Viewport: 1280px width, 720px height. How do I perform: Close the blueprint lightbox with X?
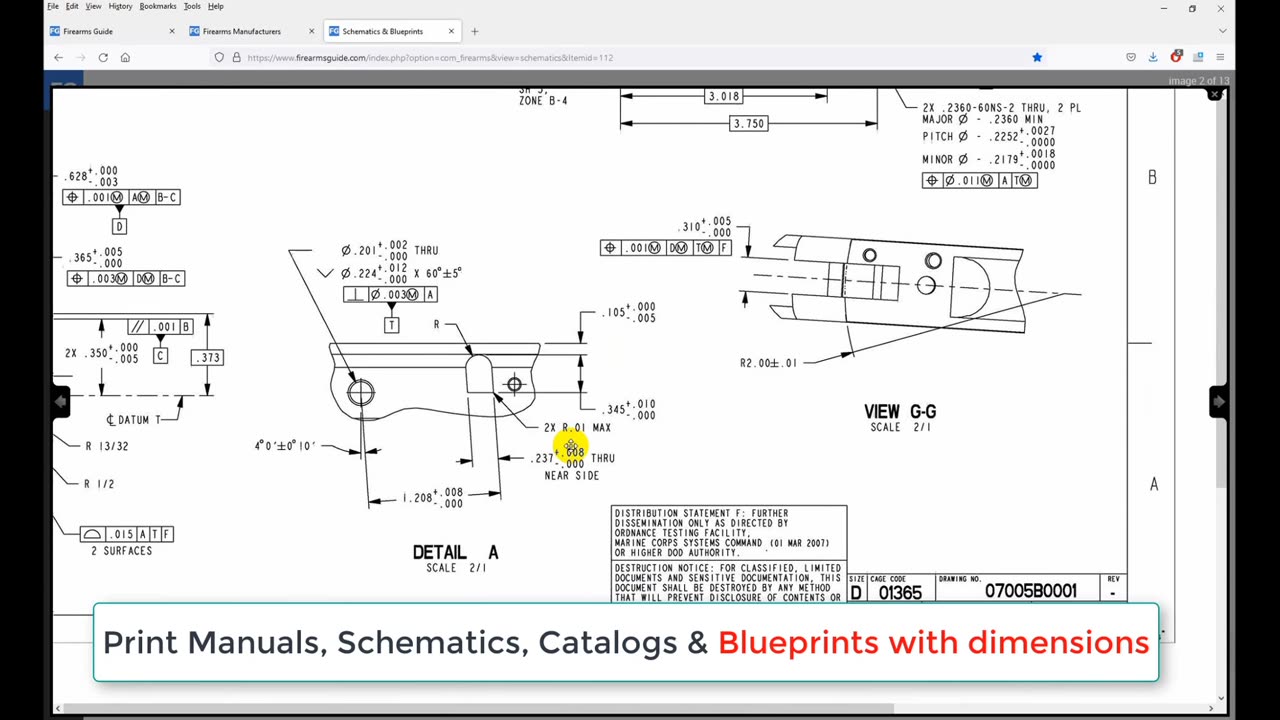click(x=1215, y=95)
